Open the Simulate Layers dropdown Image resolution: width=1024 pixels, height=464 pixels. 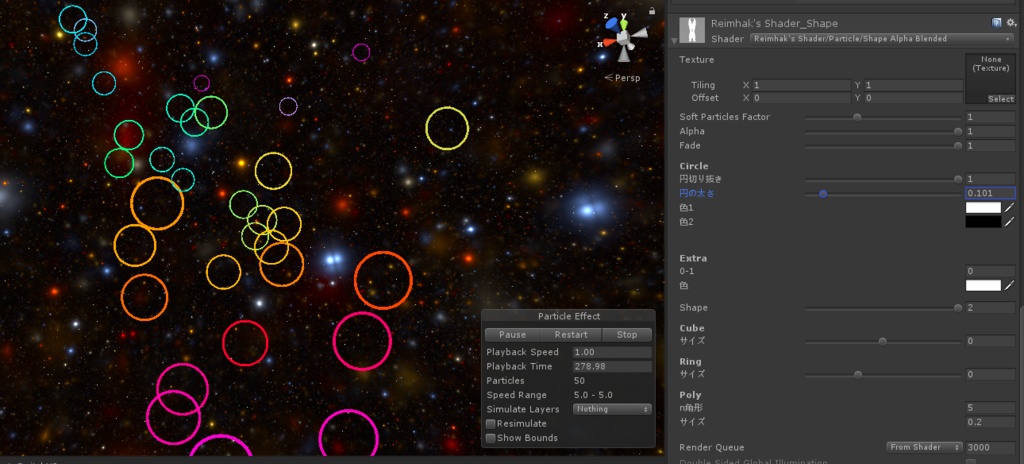point(613,409)
